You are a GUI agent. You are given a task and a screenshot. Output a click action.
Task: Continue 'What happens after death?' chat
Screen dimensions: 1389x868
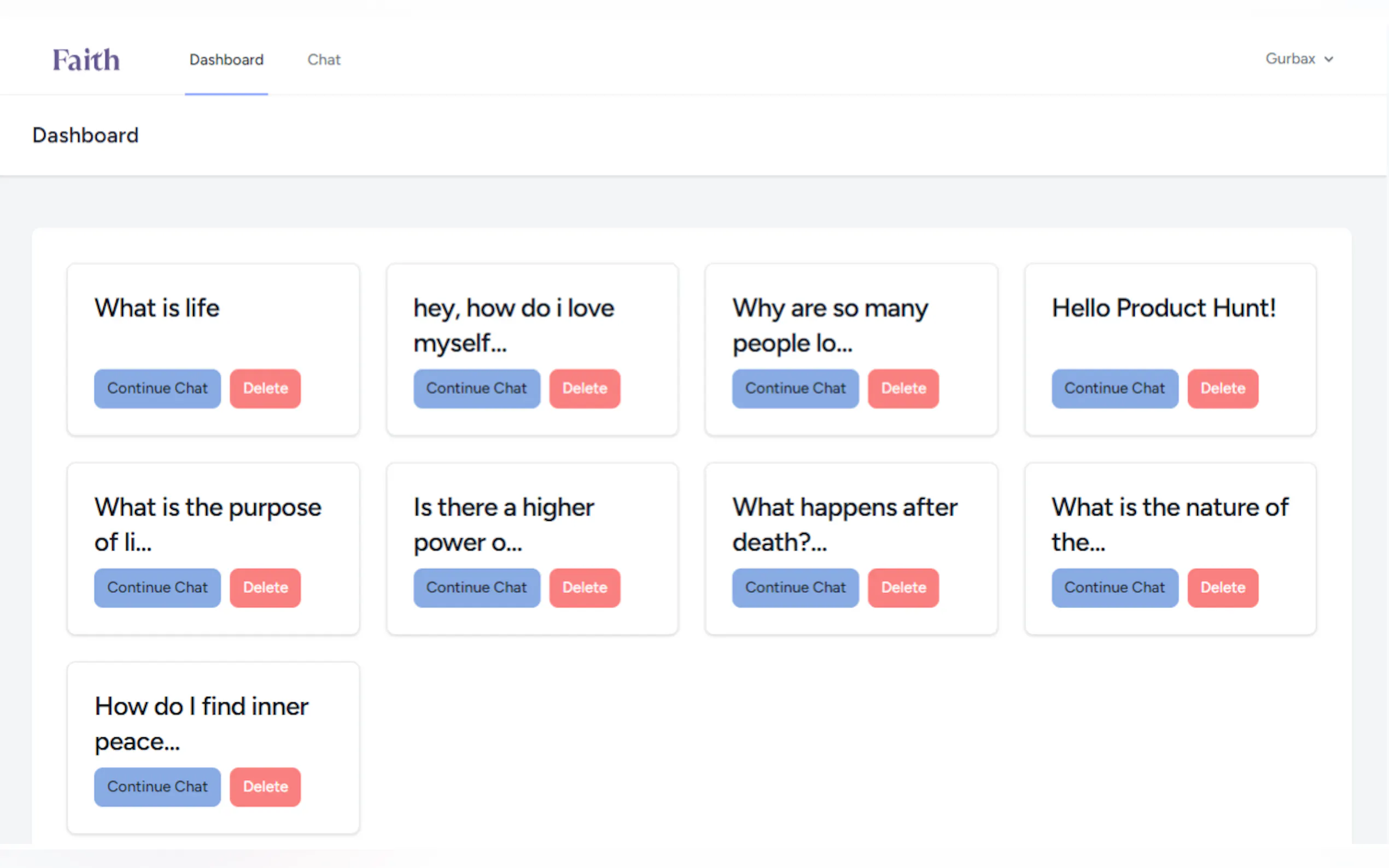pos(795,588)
